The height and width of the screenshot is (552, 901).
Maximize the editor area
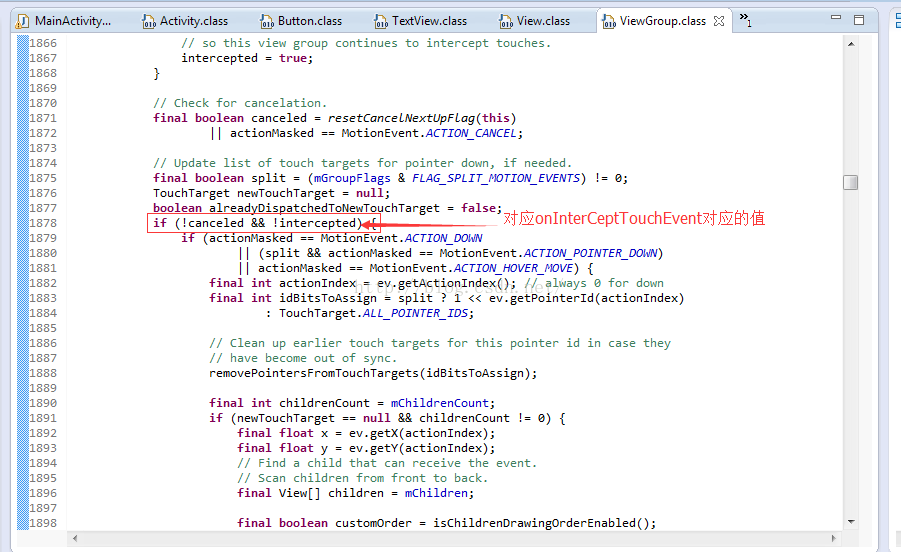[855, 19]
